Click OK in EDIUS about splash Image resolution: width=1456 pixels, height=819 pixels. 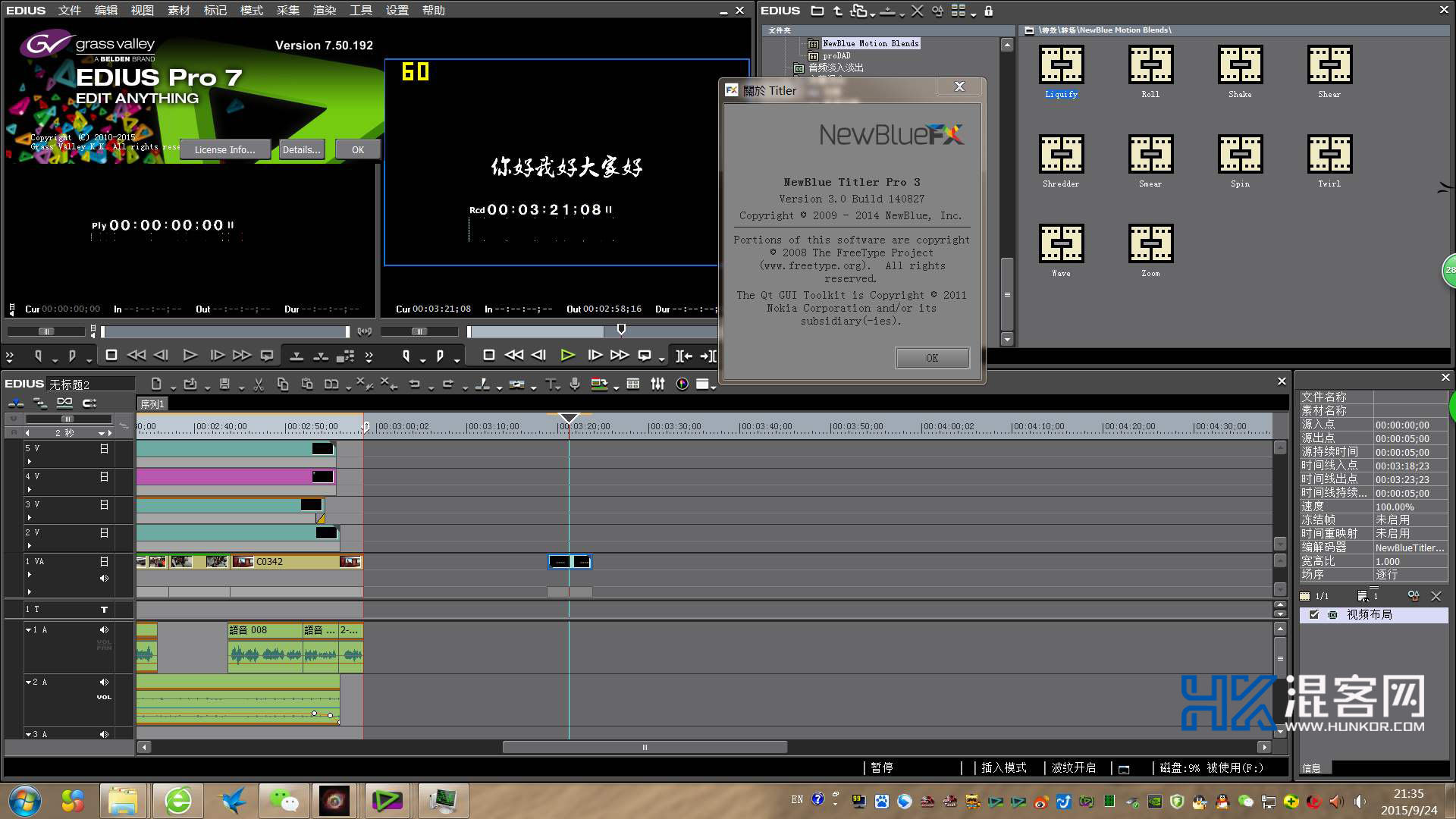click(358, 149)
